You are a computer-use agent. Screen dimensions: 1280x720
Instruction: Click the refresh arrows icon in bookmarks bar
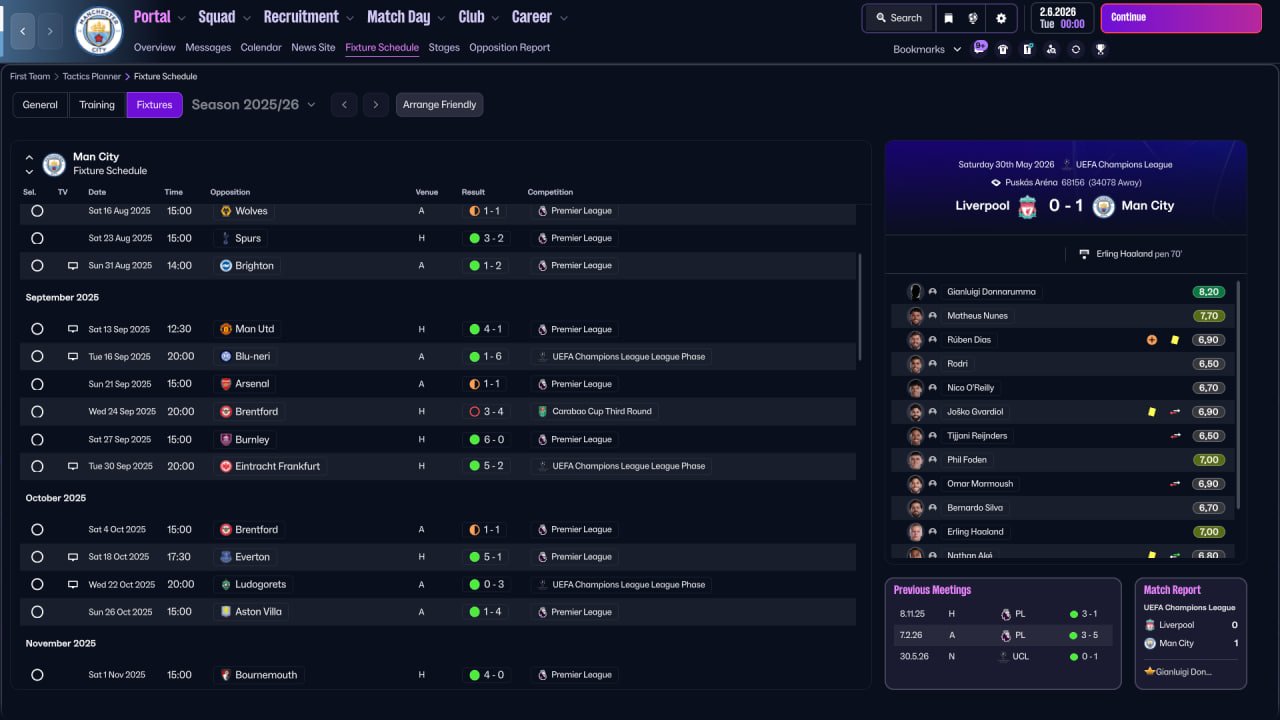point(1075,49)
